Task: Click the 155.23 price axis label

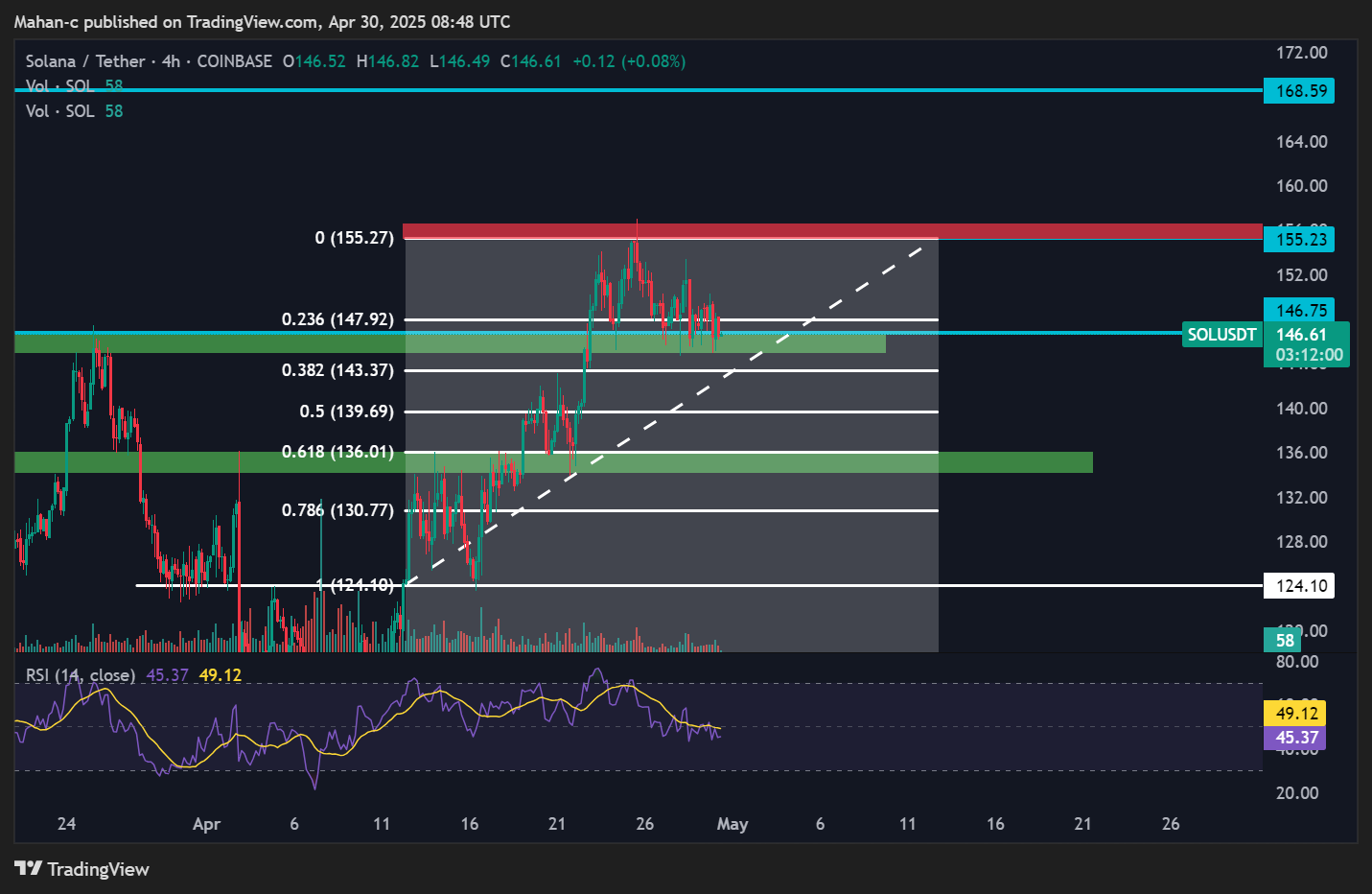Action: pos(1300,240)
